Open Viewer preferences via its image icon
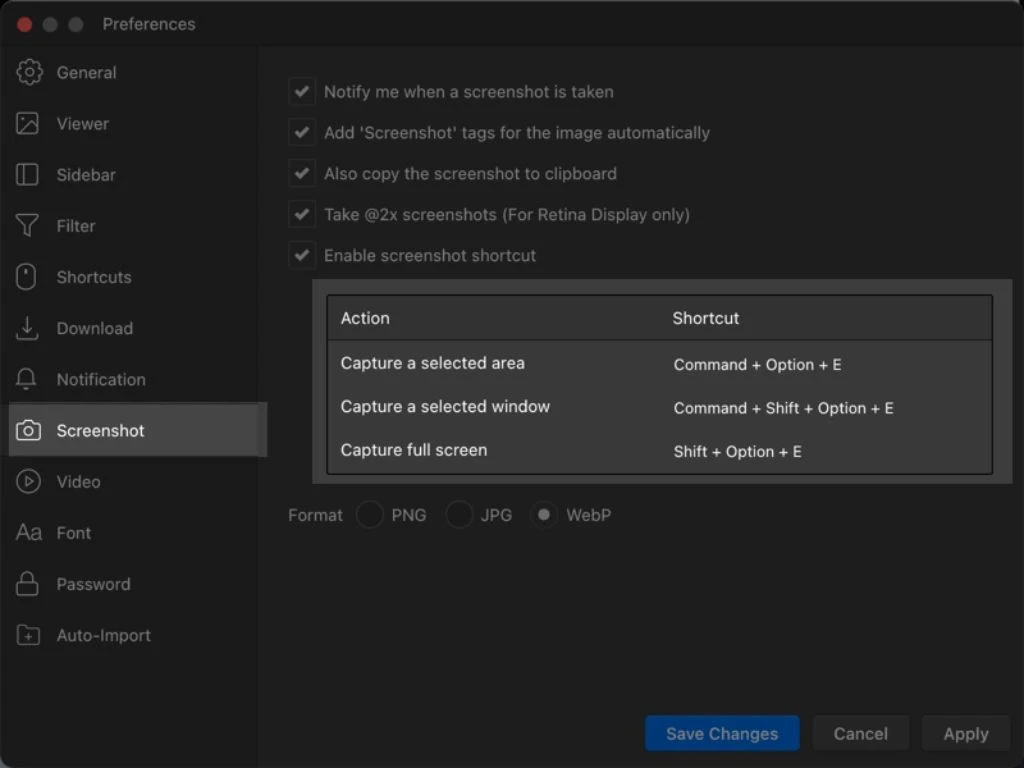The height and width of the screenshot is (768, 1024). point(28,124)
